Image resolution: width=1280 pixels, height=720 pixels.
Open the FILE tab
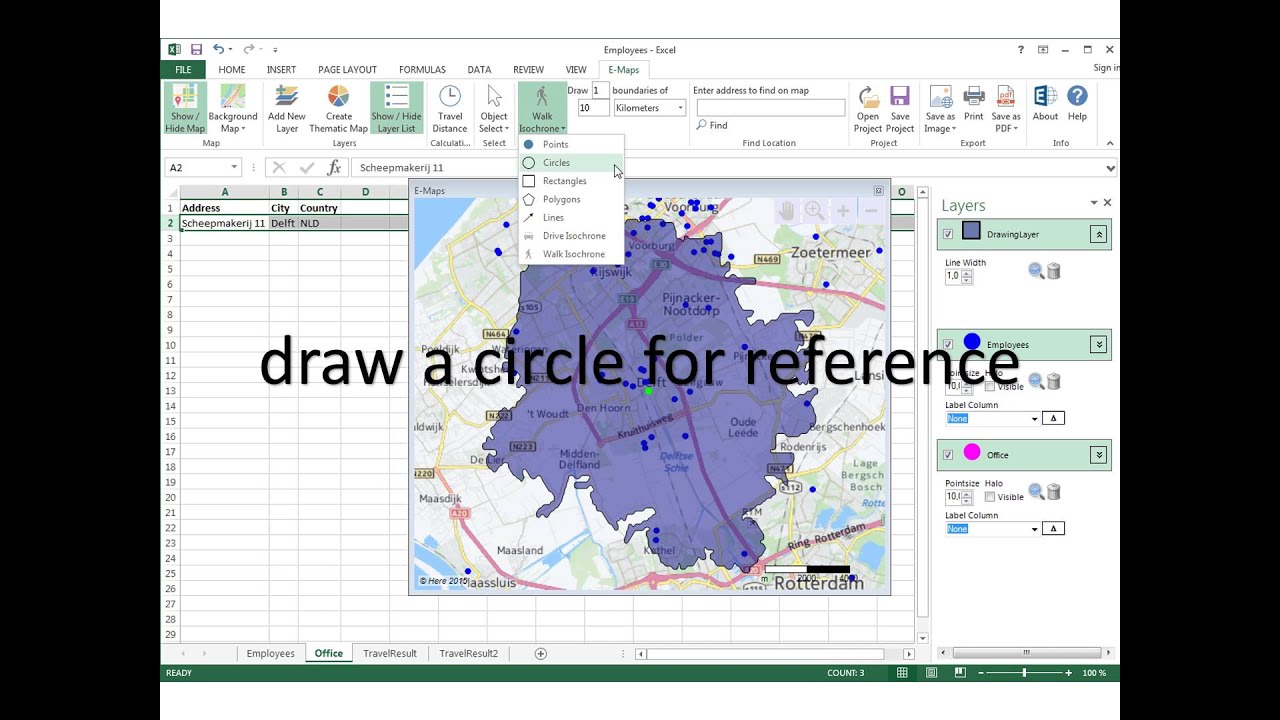tap(183, 70)
